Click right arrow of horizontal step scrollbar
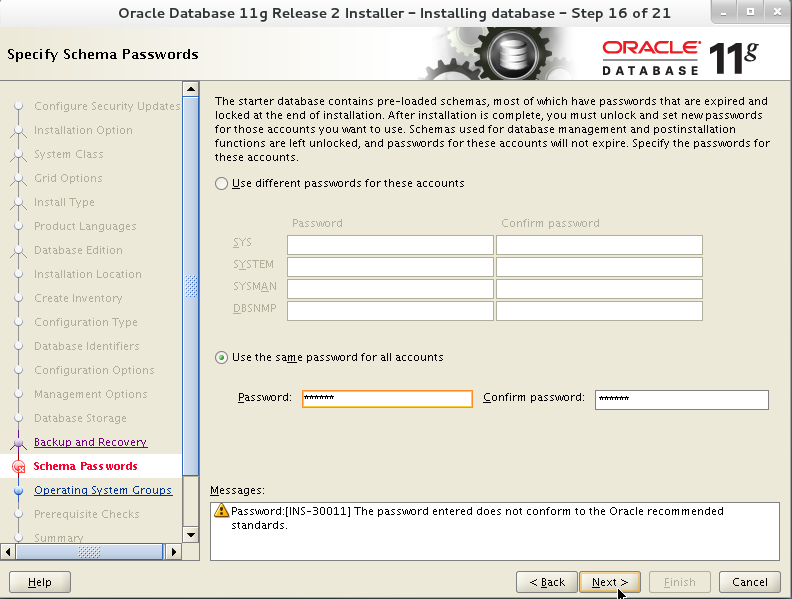Screen dimensions: 792x599 173,552
